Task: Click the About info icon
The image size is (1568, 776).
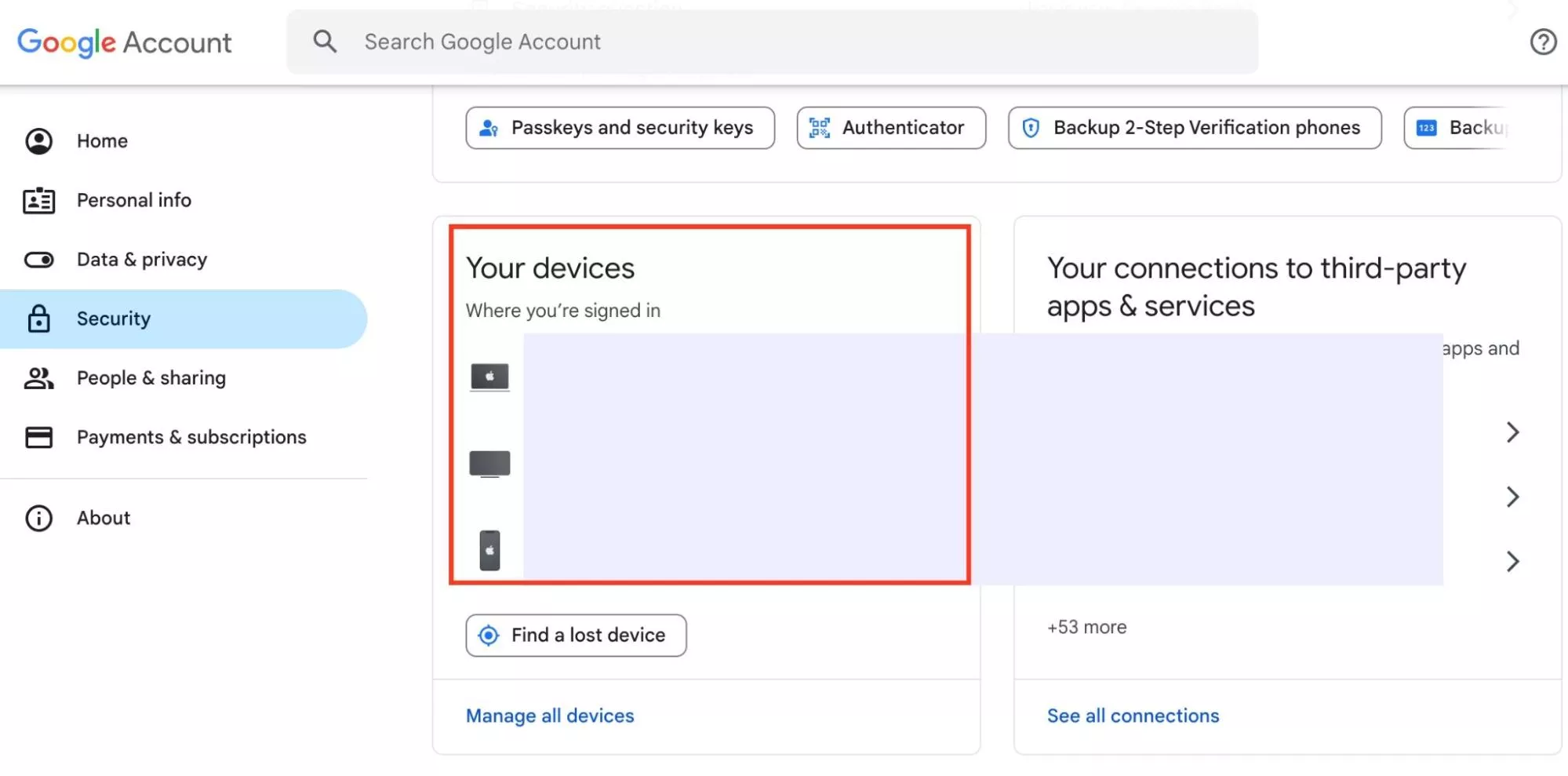Action: pos(38,518)
